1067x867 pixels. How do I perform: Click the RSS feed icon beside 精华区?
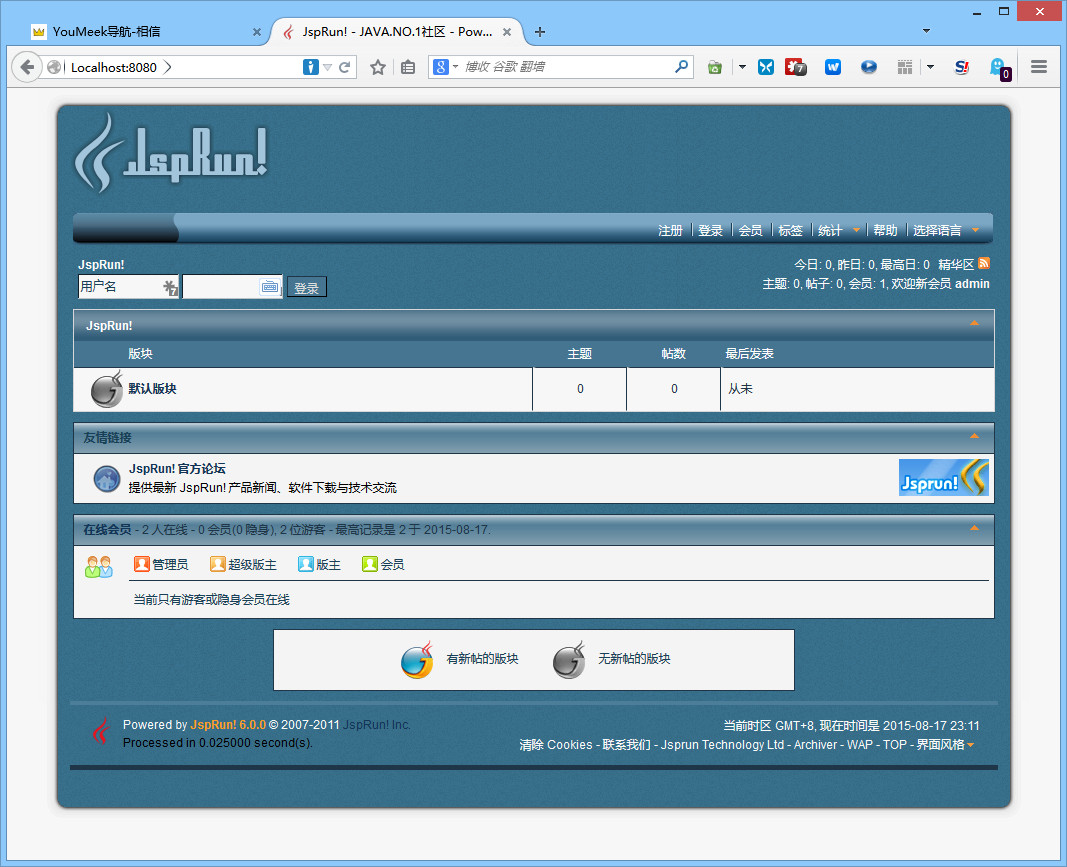click(x=983, y=264)
